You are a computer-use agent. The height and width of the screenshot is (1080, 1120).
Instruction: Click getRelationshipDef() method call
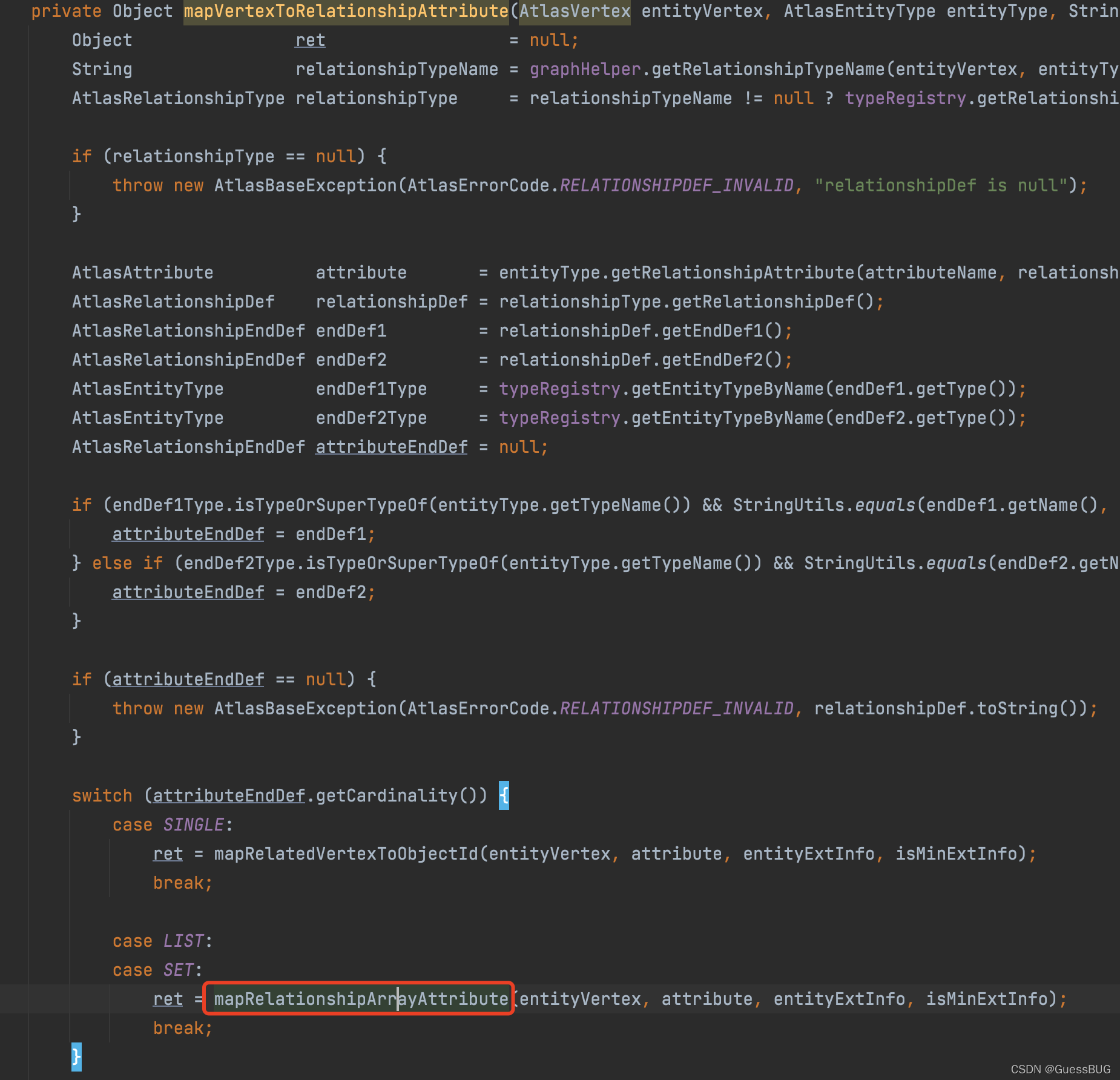click(x=773, y=302)
